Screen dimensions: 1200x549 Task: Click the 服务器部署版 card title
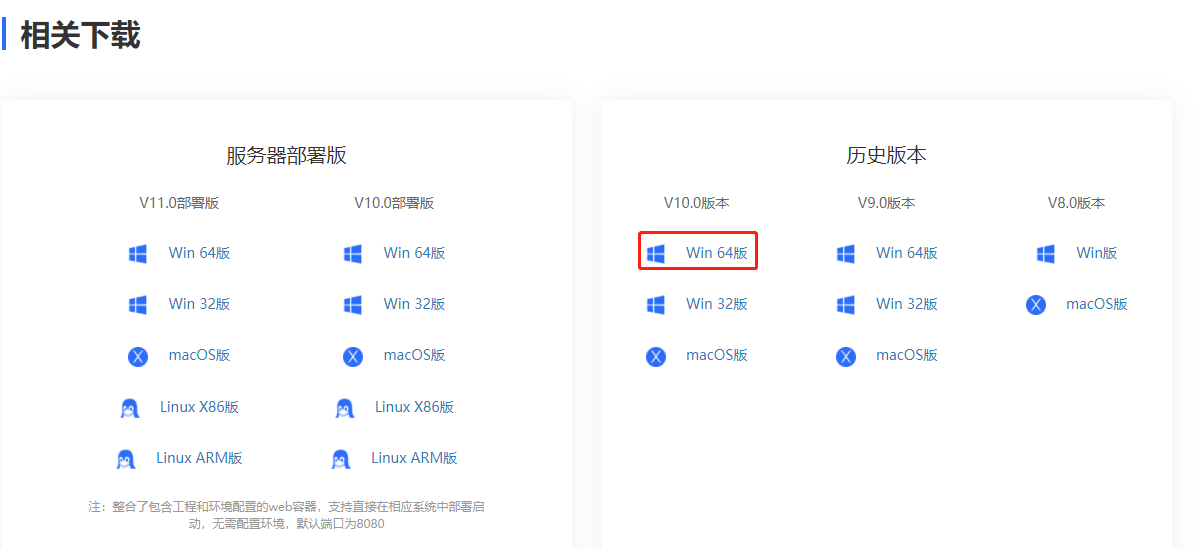(286, 155)
